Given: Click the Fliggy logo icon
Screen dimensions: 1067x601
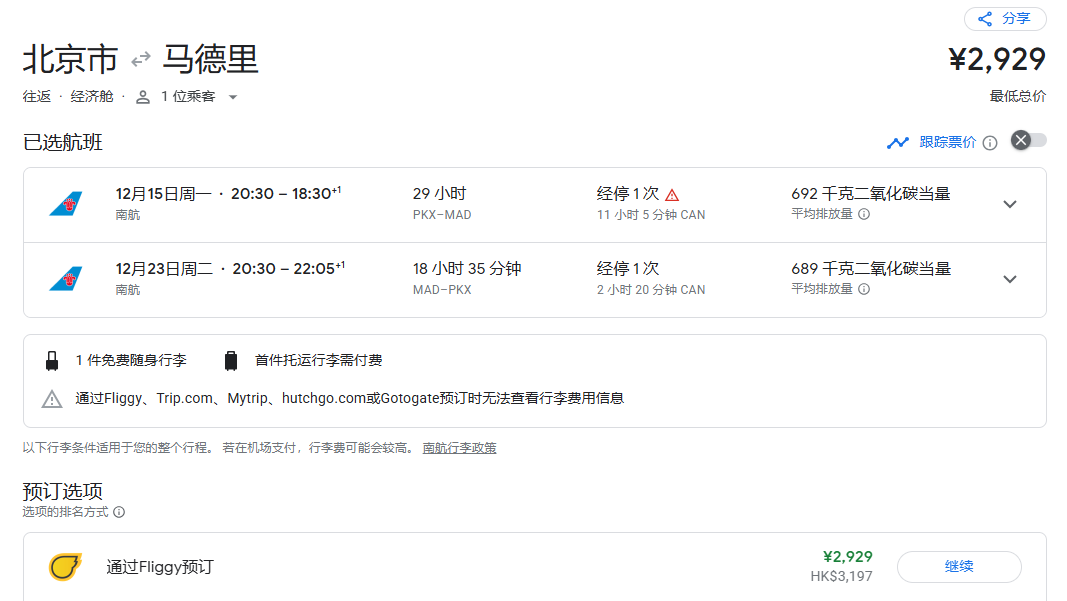Looking at the screenshot, I should click(x=65, y=566).
